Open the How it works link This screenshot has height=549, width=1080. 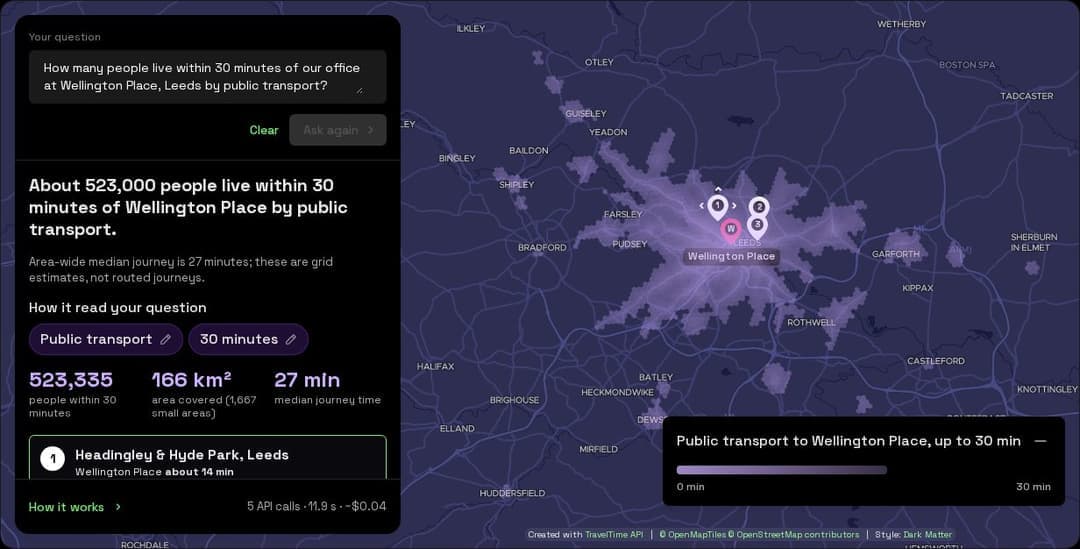pyautogui.click(x=66, y=507)
